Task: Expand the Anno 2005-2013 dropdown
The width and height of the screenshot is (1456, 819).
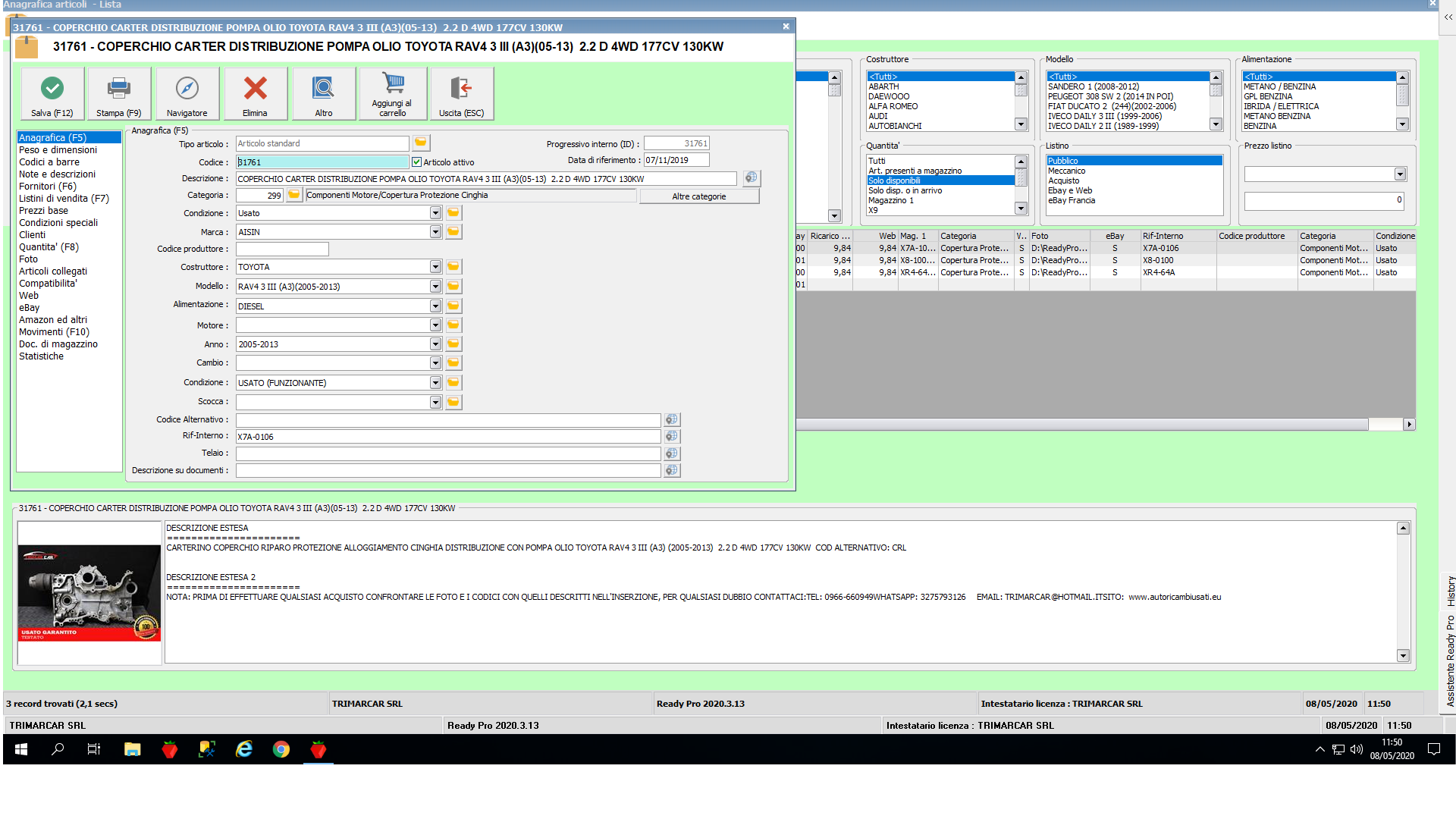Action: tap(435, 344)
